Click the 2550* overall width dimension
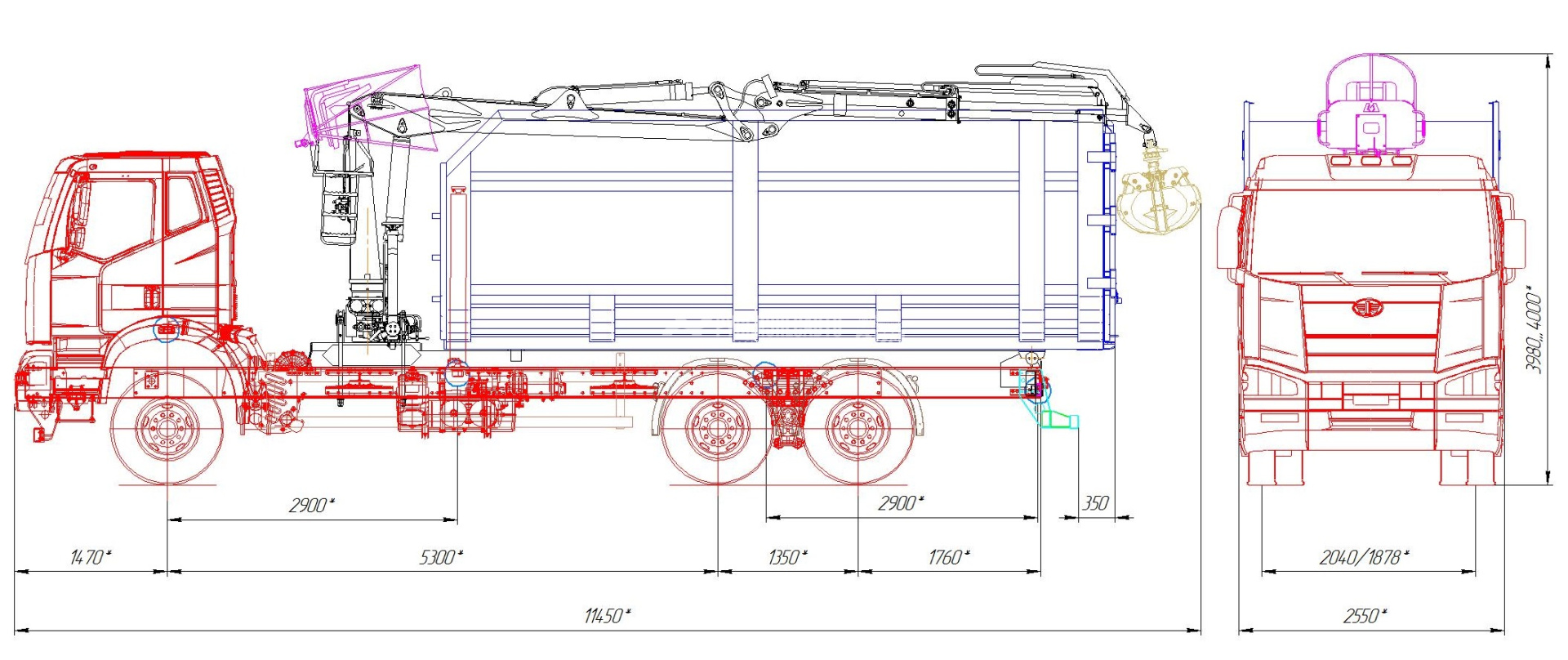Screen dimensions: 1568x660 (x=1365, y=616)
